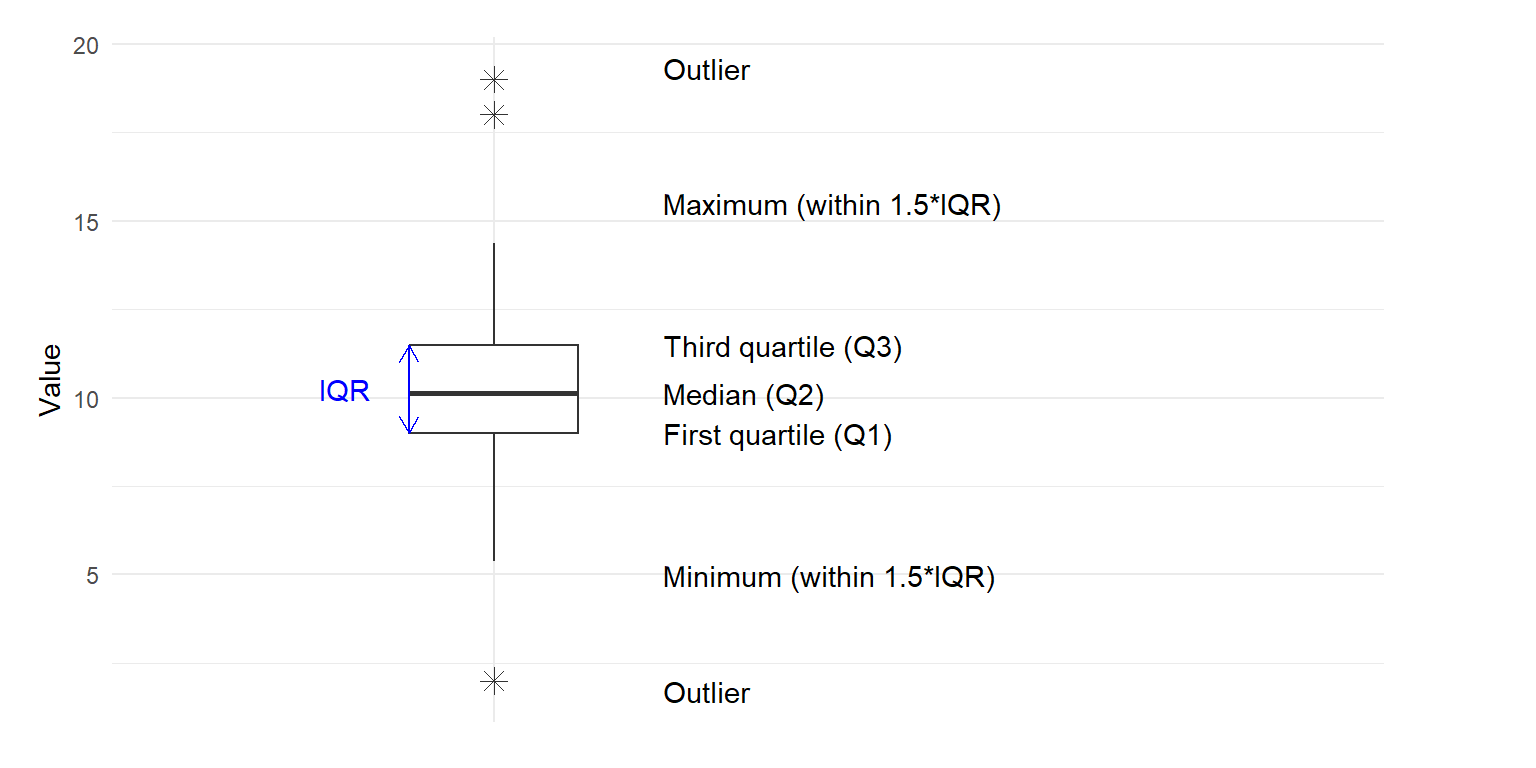Click the lower whisker line below box
The width and height of the screenshot is (1536, 768).
pyautogui.click(x=494, y=497)
